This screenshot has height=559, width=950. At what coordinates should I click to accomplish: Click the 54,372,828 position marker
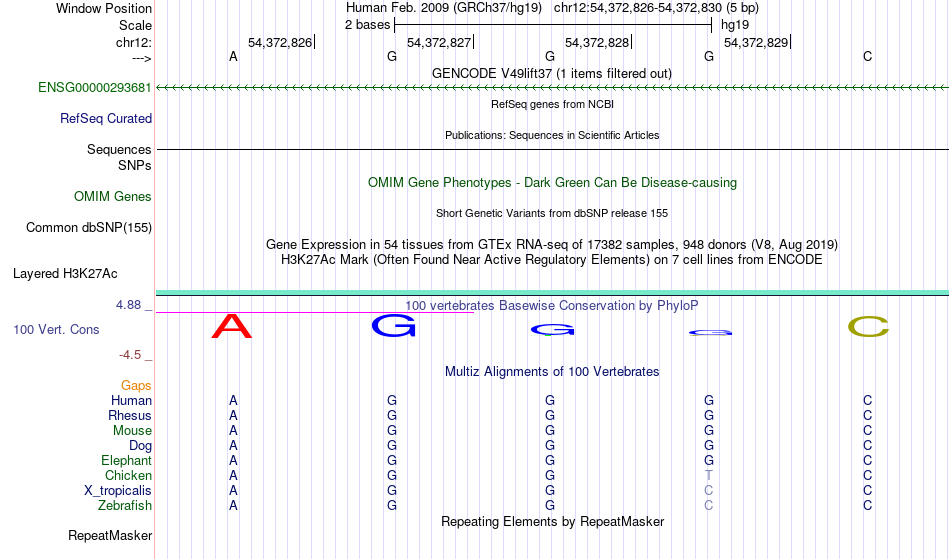(599, 42)
